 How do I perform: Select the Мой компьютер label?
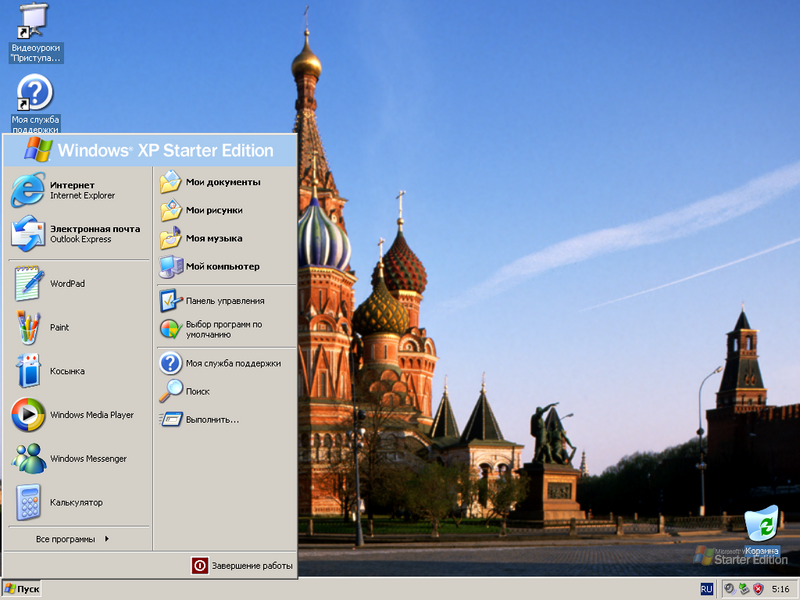pos(223,266)
